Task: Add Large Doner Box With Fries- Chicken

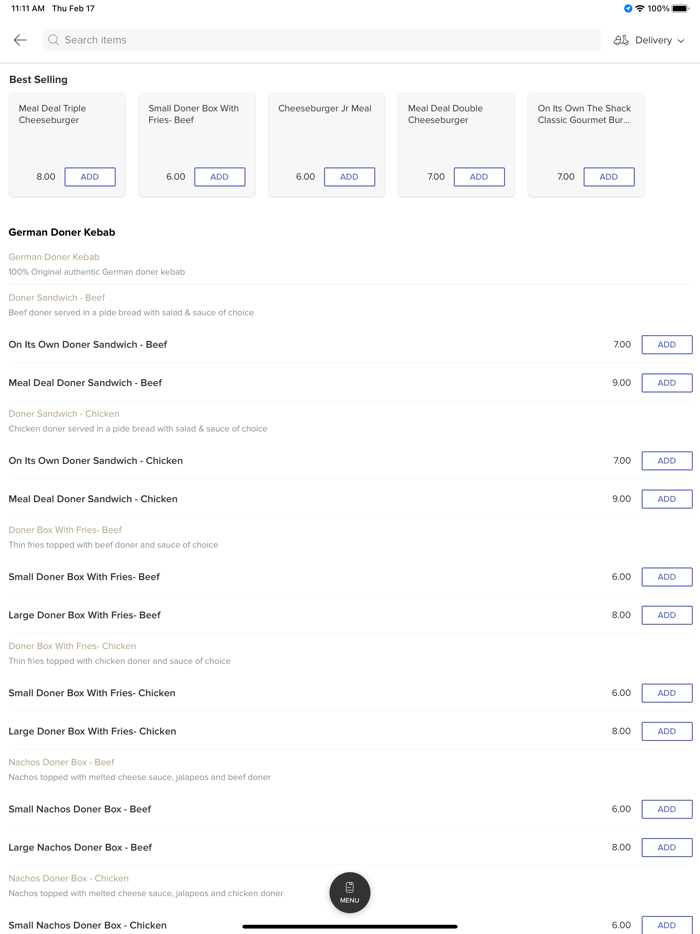Action: click(x=667, y=731)
